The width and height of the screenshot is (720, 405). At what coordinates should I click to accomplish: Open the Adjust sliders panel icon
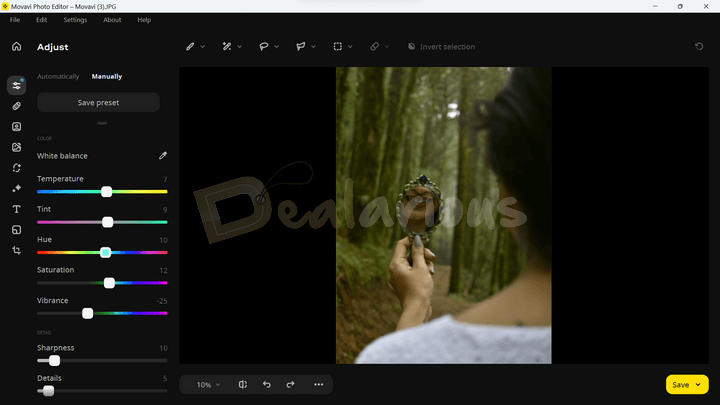point(17,85)
